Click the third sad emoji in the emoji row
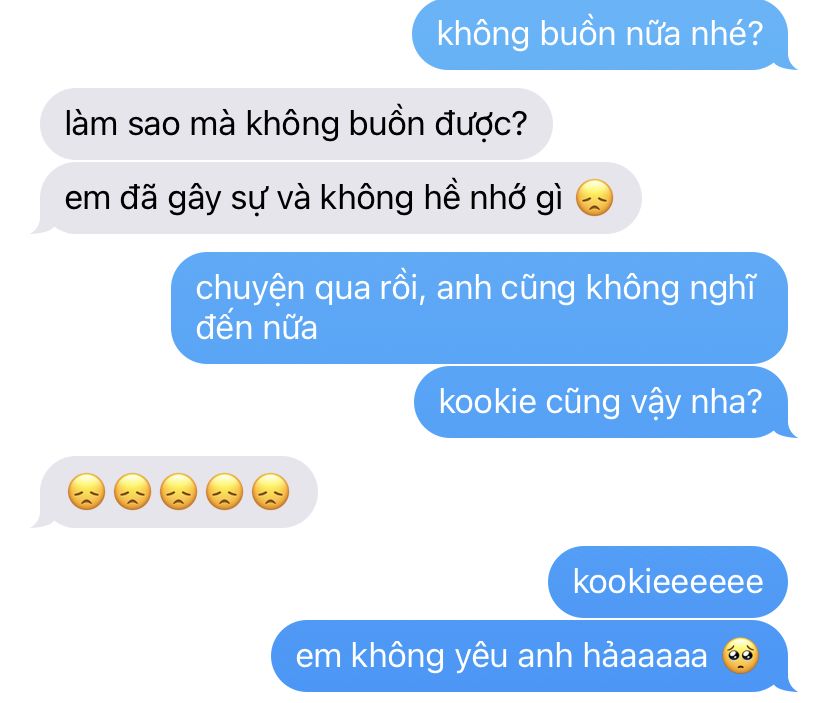This screenshot has width=828, height=703. click(178, 492)
